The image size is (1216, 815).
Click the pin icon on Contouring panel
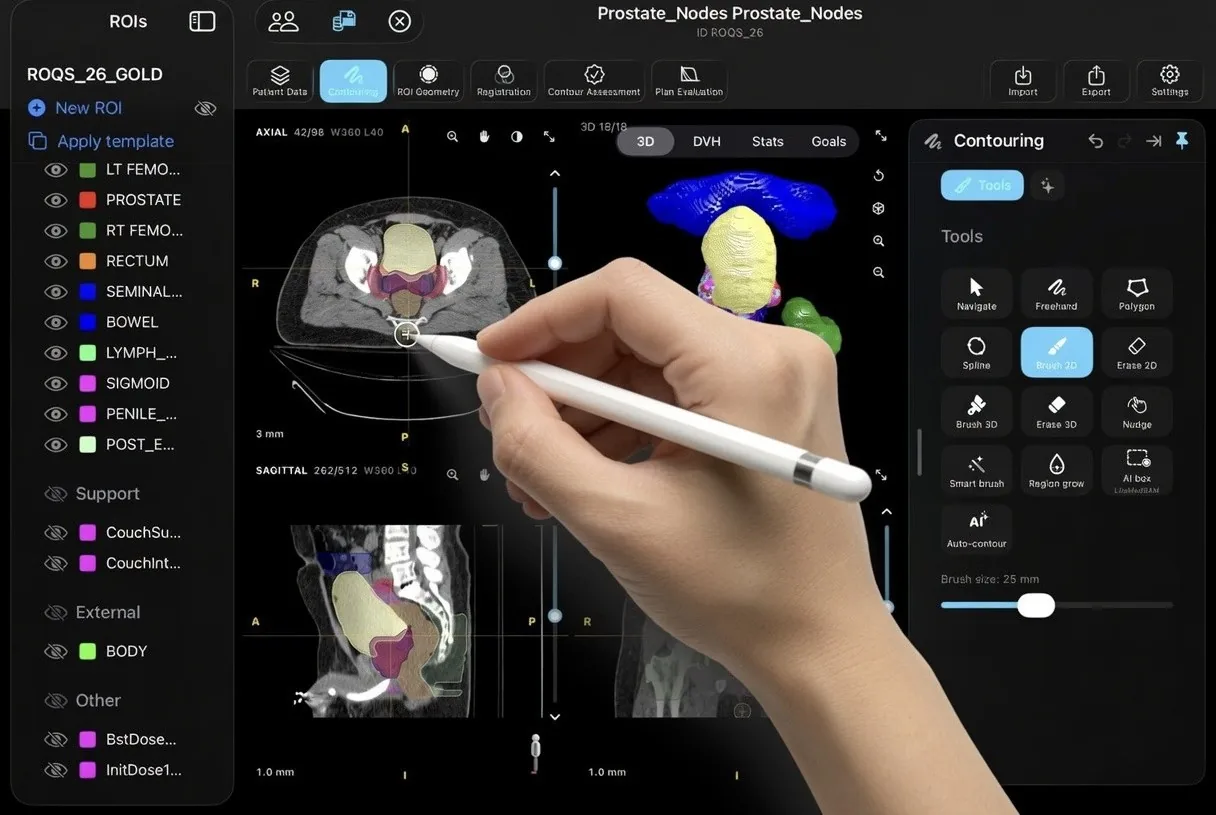click(x=1182, y=141)
